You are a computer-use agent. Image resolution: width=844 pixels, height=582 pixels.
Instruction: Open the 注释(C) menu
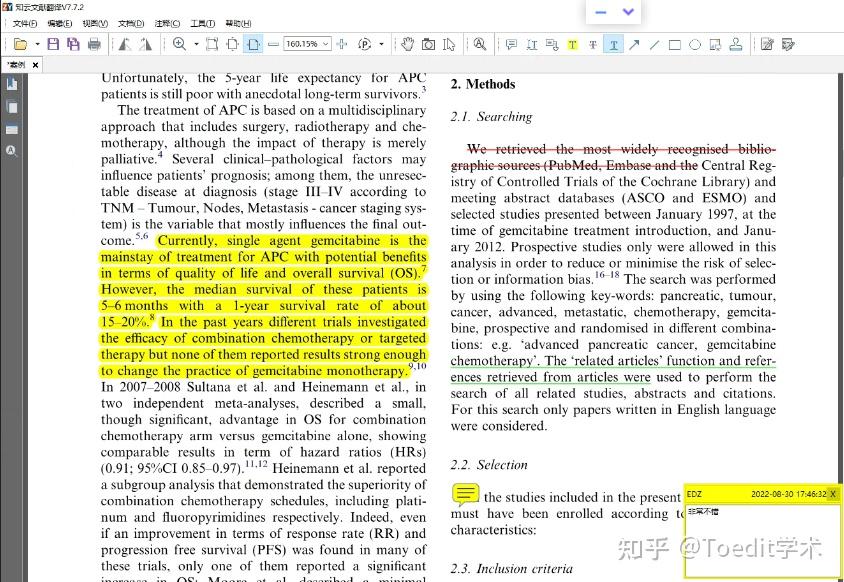click(165, 23)
